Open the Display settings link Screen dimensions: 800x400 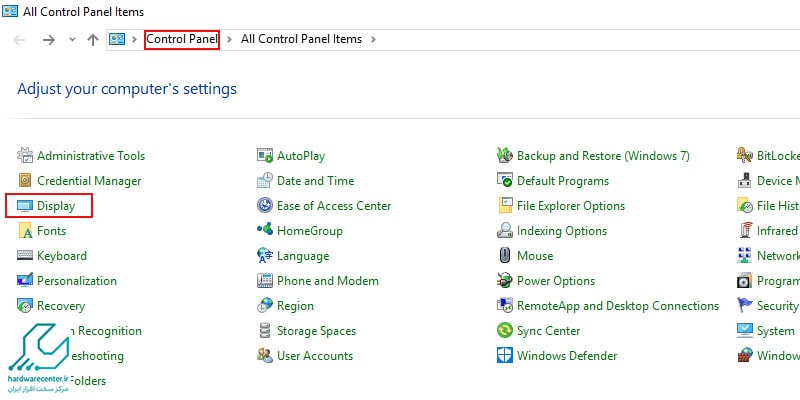(x=56, y=206)
